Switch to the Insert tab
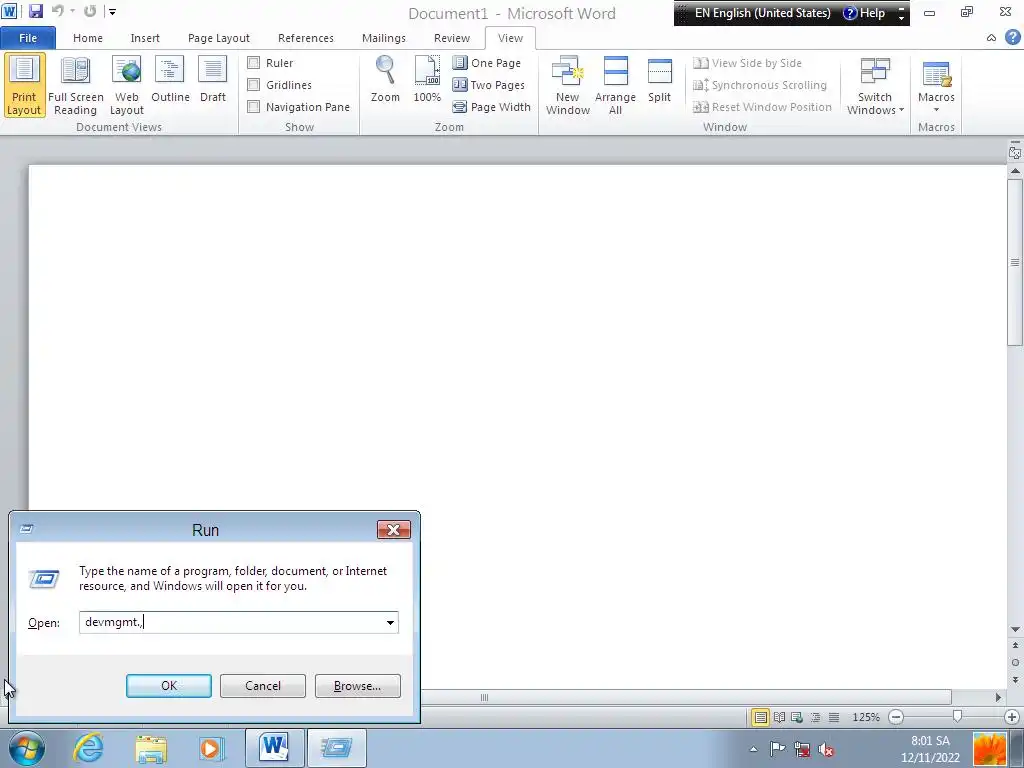Viewport: 1024px width, 768px height. tap(145, 38)
